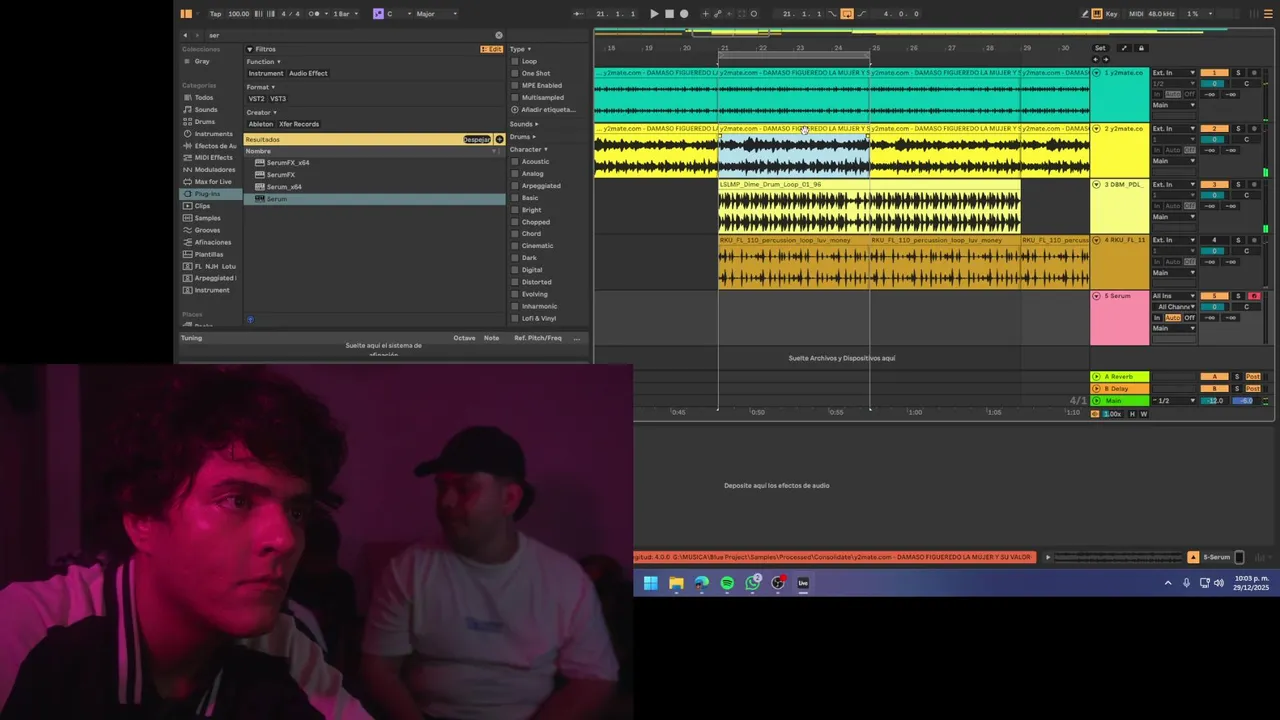1280x720 pixels.
Task: Click the browser search field containing 'ser'
Action: (x=350, y=35)
